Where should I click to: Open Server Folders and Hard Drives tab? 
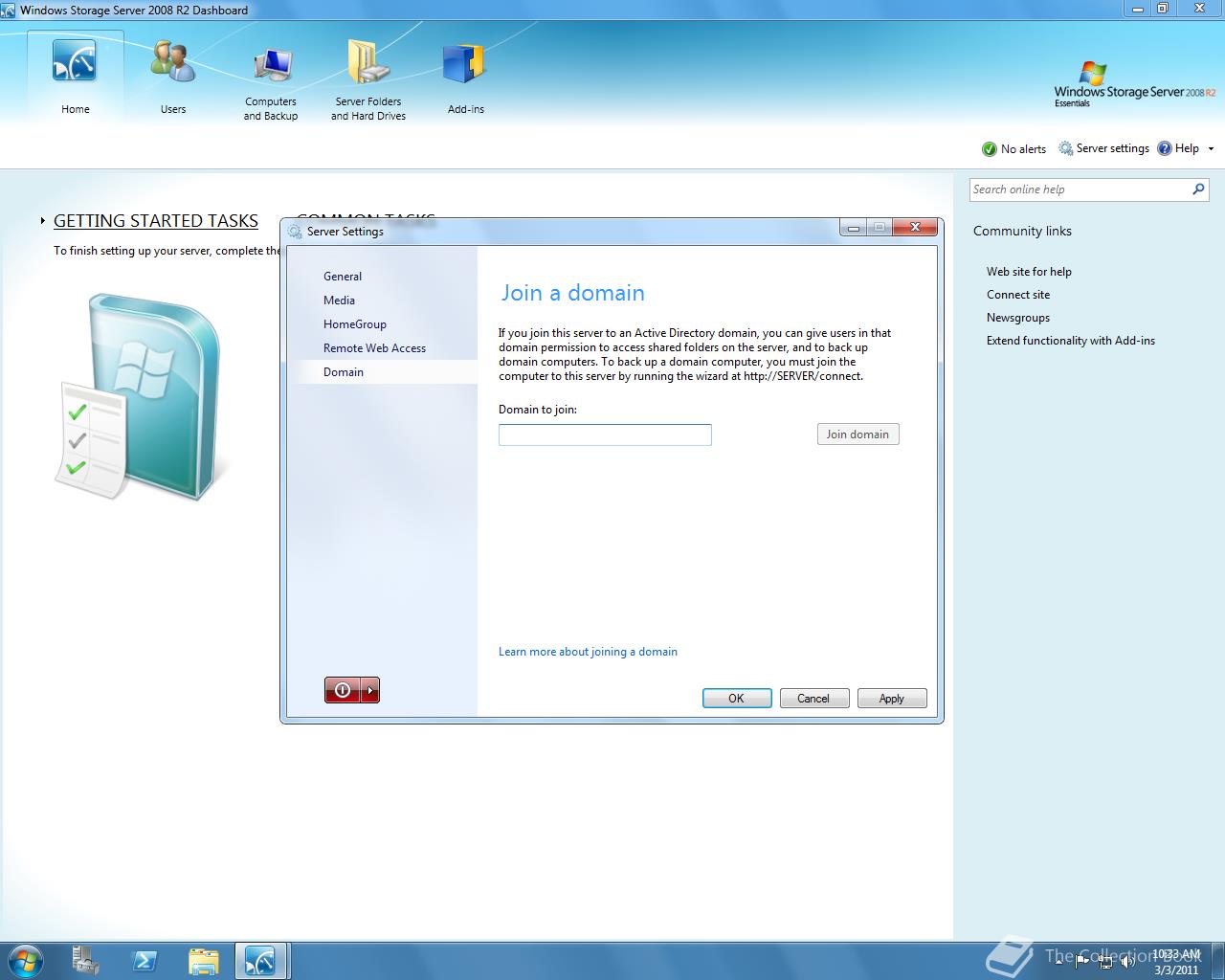pyautogui.click(x=368, y=81)
